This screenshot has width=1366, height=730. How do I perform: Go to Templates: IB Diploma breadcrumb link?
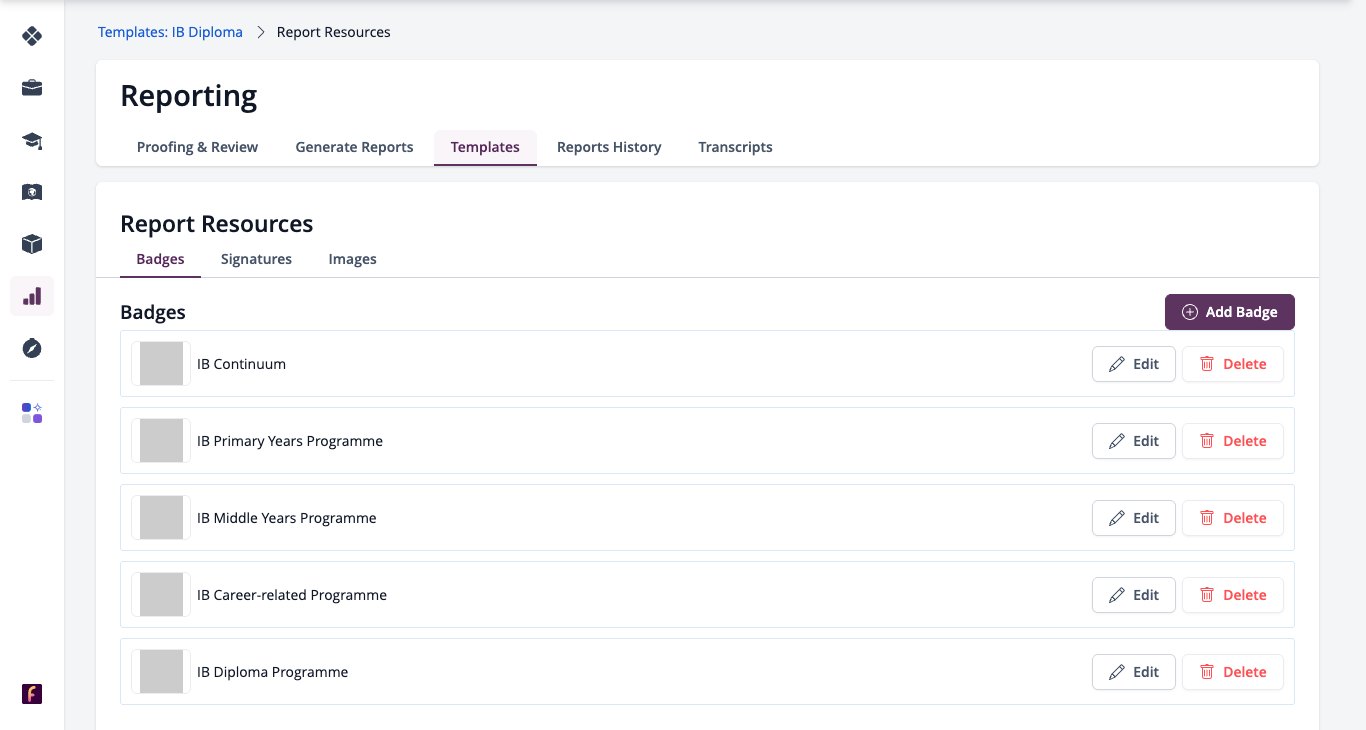pyautogui.click(x=170, y=32)
